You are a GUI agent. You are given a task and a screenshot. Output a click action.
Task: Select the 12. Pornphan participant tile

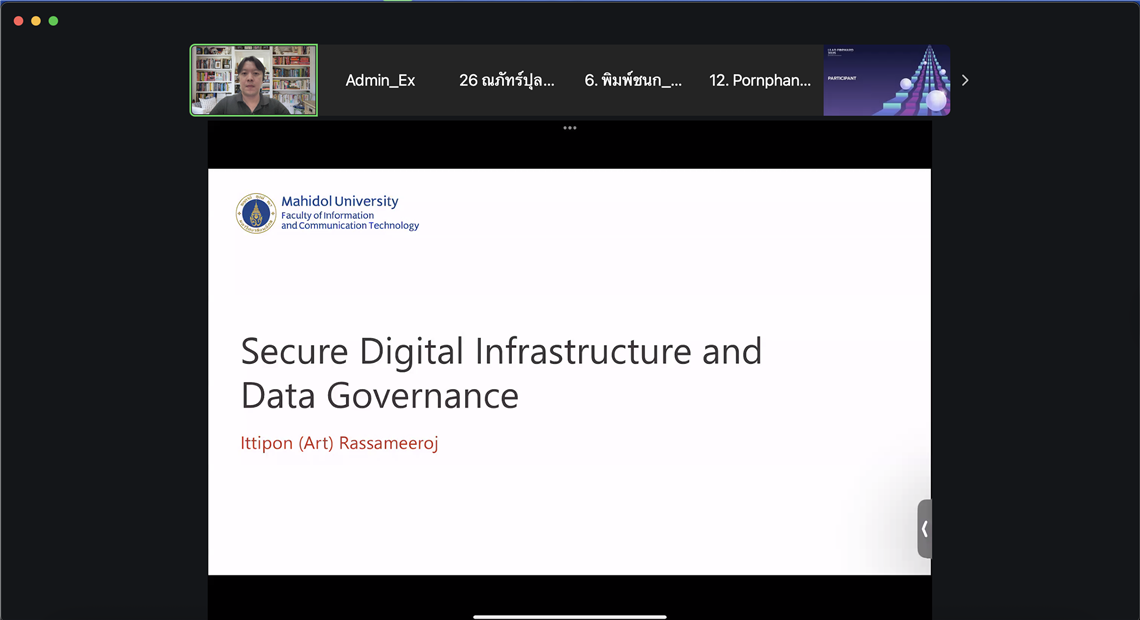[760, 80]
